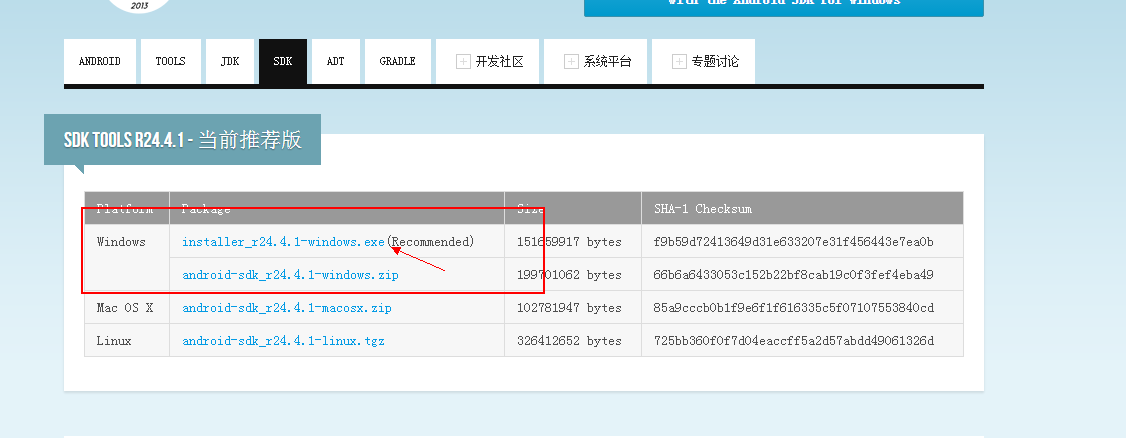Select checksum 66b6a6433053c152b22bf8cab19c0f3fef4eba49
Image resolution: width=1126 pixels, height=438 pixels.
(x=794, y=275)
